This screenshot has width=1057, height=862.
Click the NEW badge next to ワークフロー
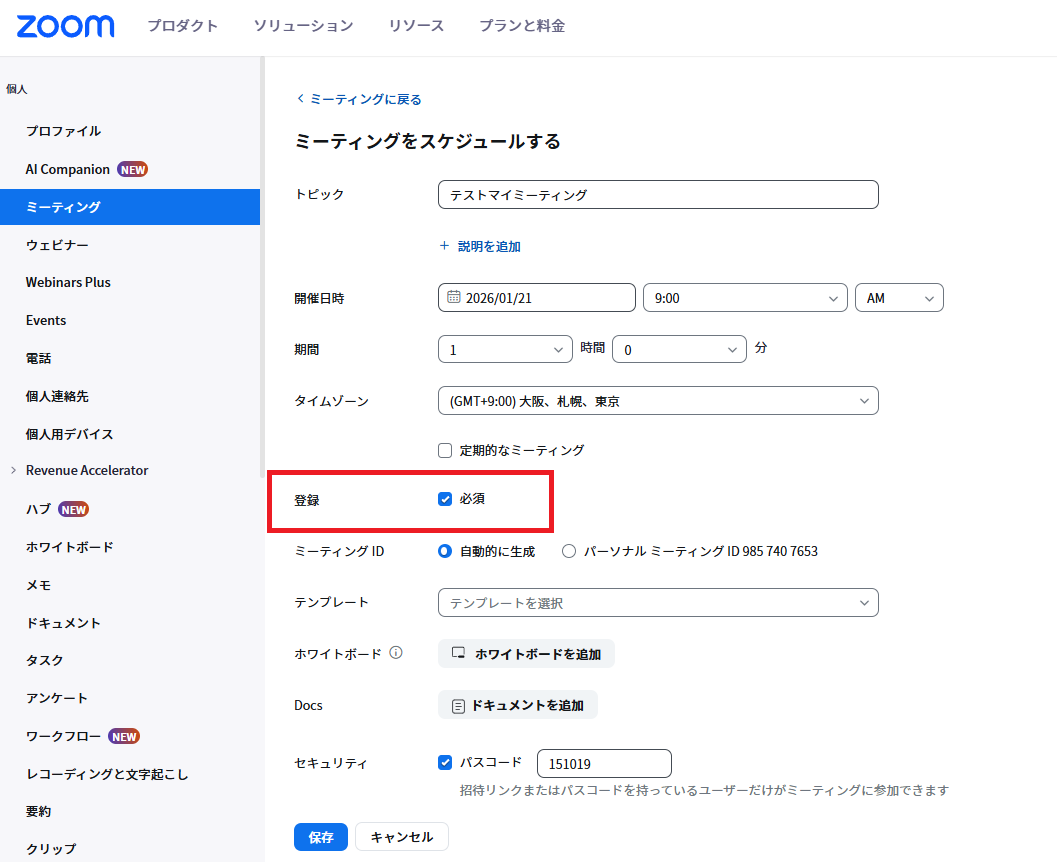coord(124,736)
